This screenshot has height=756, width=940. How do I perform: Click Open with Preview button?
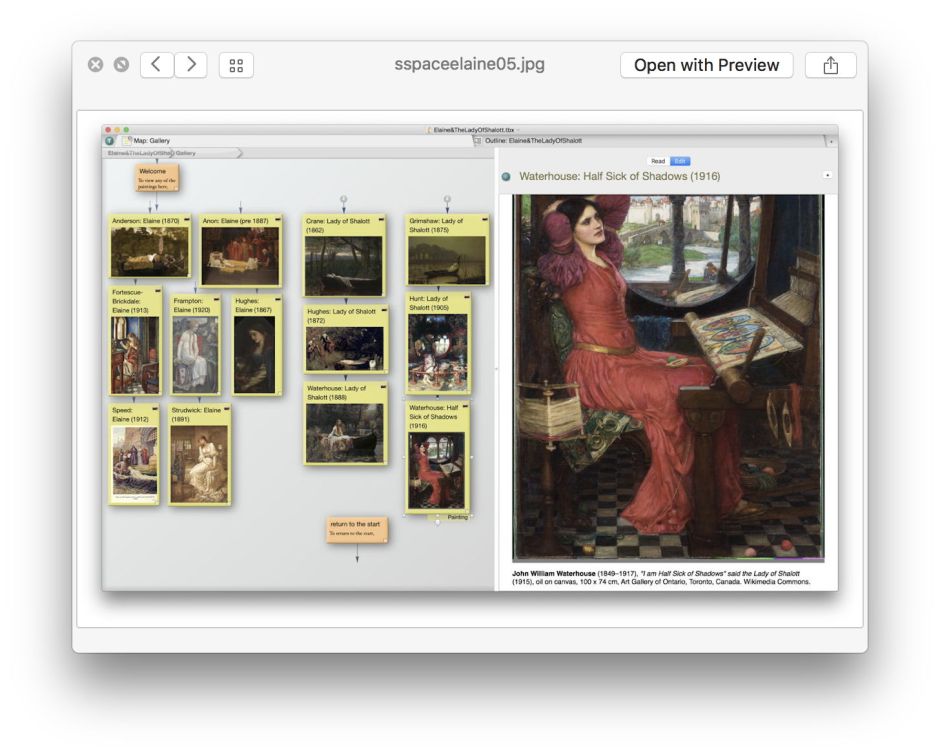pyautogui.click(x=706, y=65)
